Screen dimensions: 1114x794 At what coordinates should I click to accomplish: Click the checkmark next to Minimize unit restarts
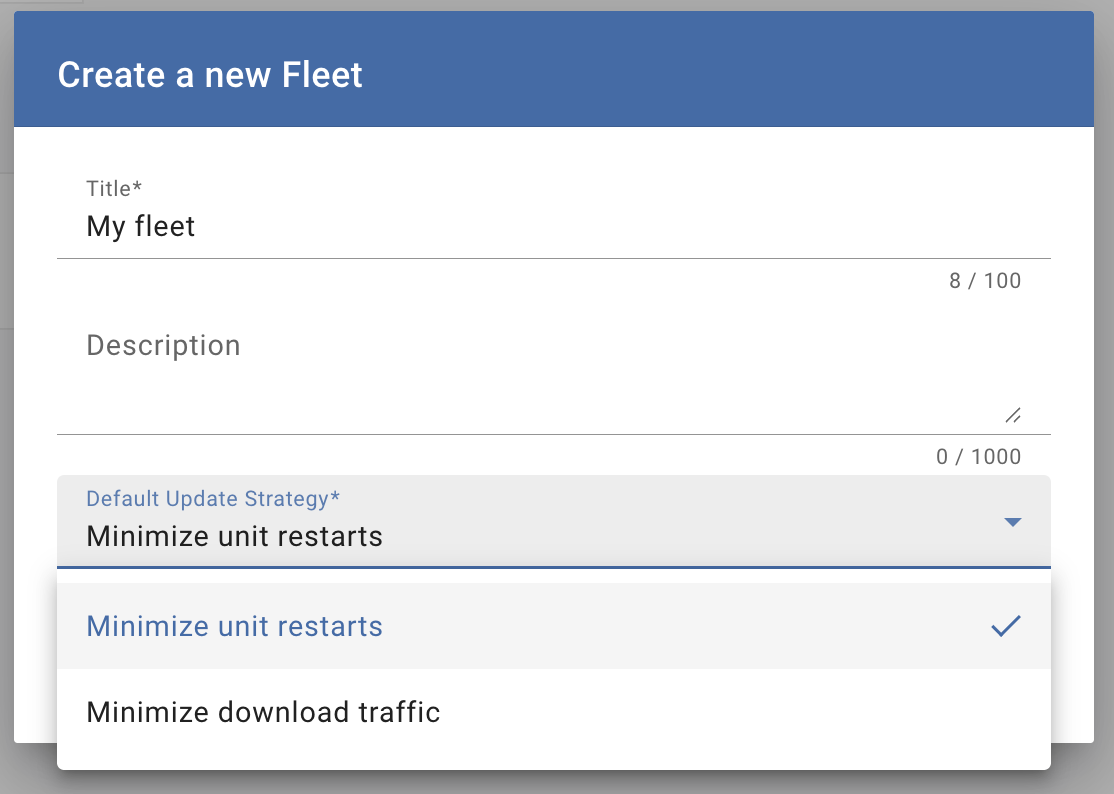(1006, 626)
